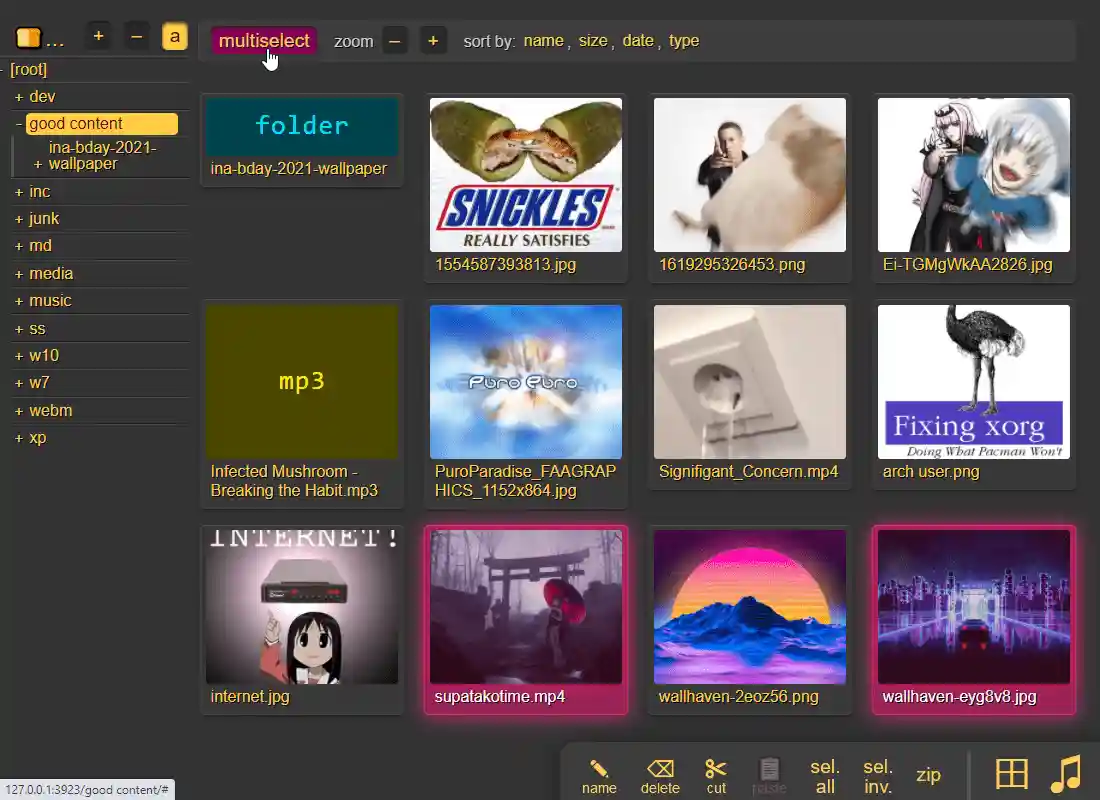The height and width of the screenshot is (800, 1100).
Task: Collapse the good content folder
Action: pyautogui.click(x=20, y=123)
